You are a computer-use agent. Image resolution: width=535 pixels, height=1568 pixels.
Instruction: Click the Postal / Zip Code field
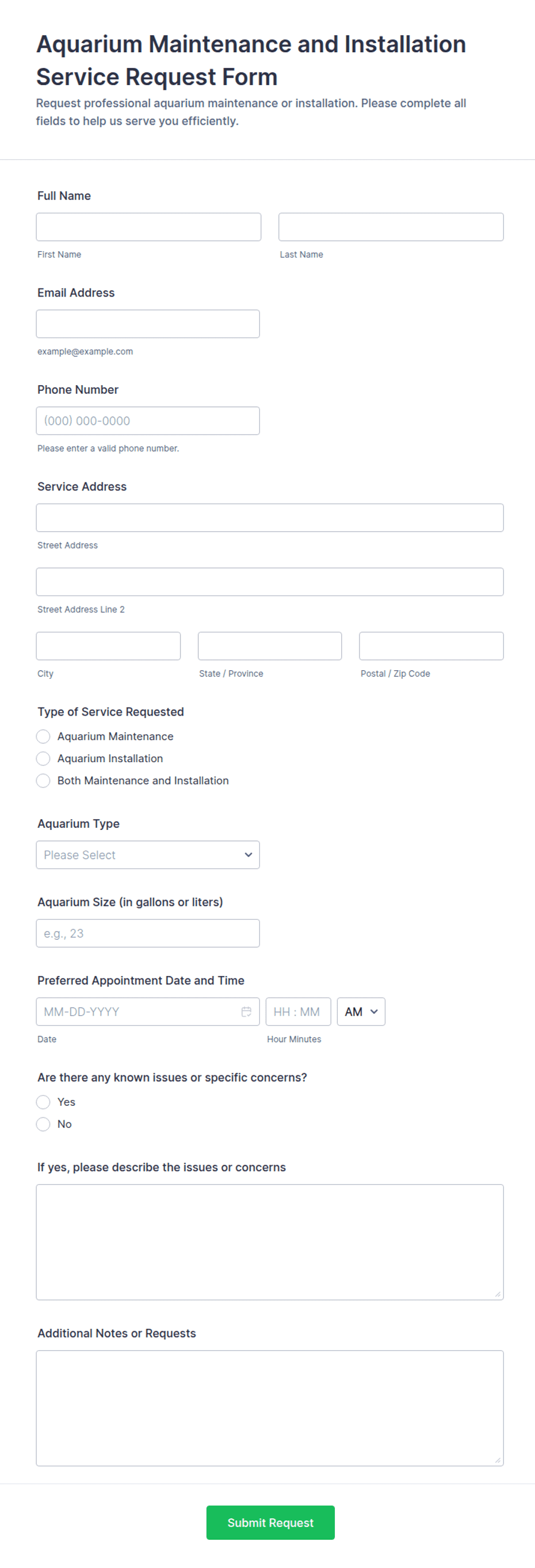point(431,645)
